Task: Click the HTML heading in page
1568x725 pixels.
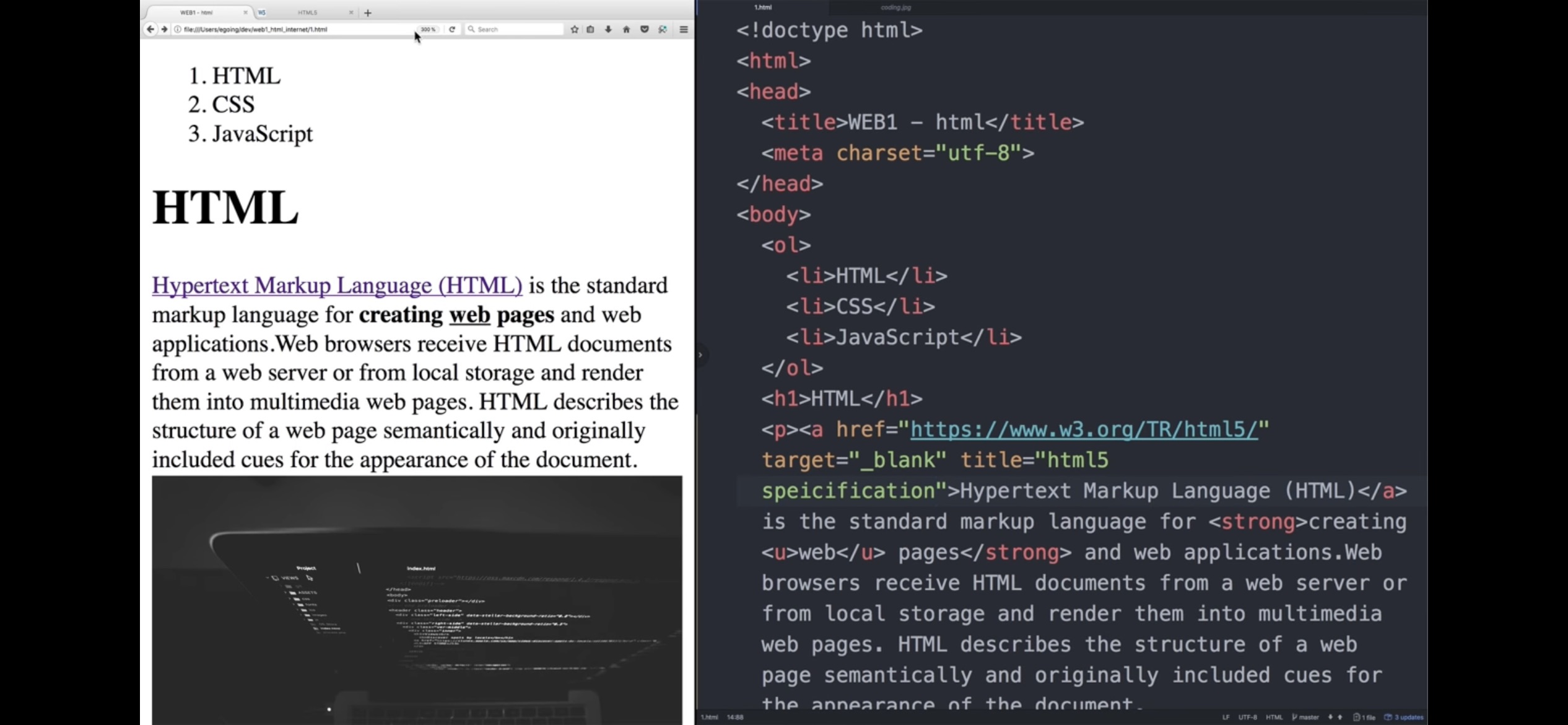Action: pos(225,207)
